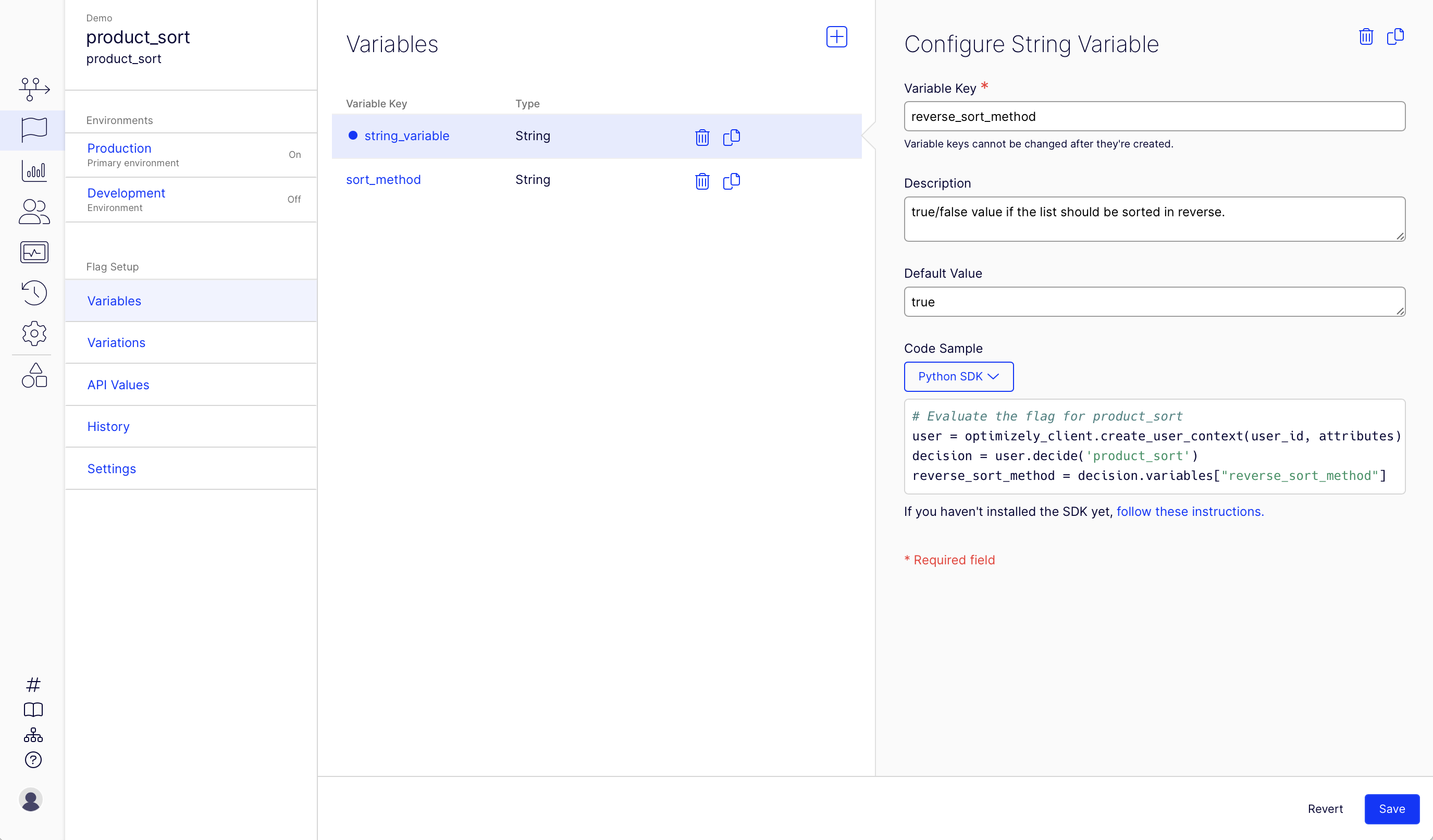This screenshot has width=1433, height=840.
Task: Click the Revert button
Action: [x=1325, y=809]
